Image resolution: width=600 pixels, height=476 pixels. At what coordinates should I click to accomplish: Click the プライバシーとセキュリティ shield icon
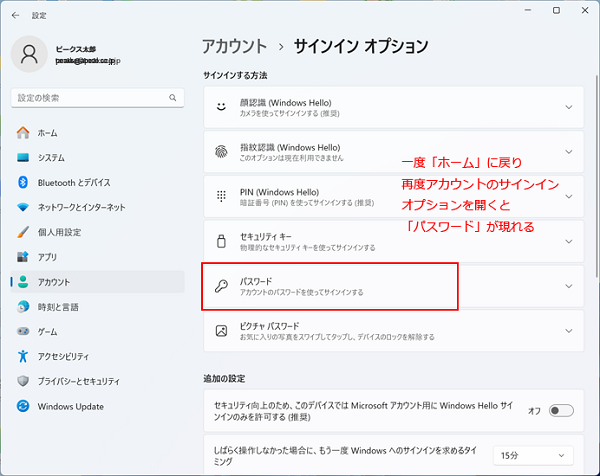[x=22, y=381]
